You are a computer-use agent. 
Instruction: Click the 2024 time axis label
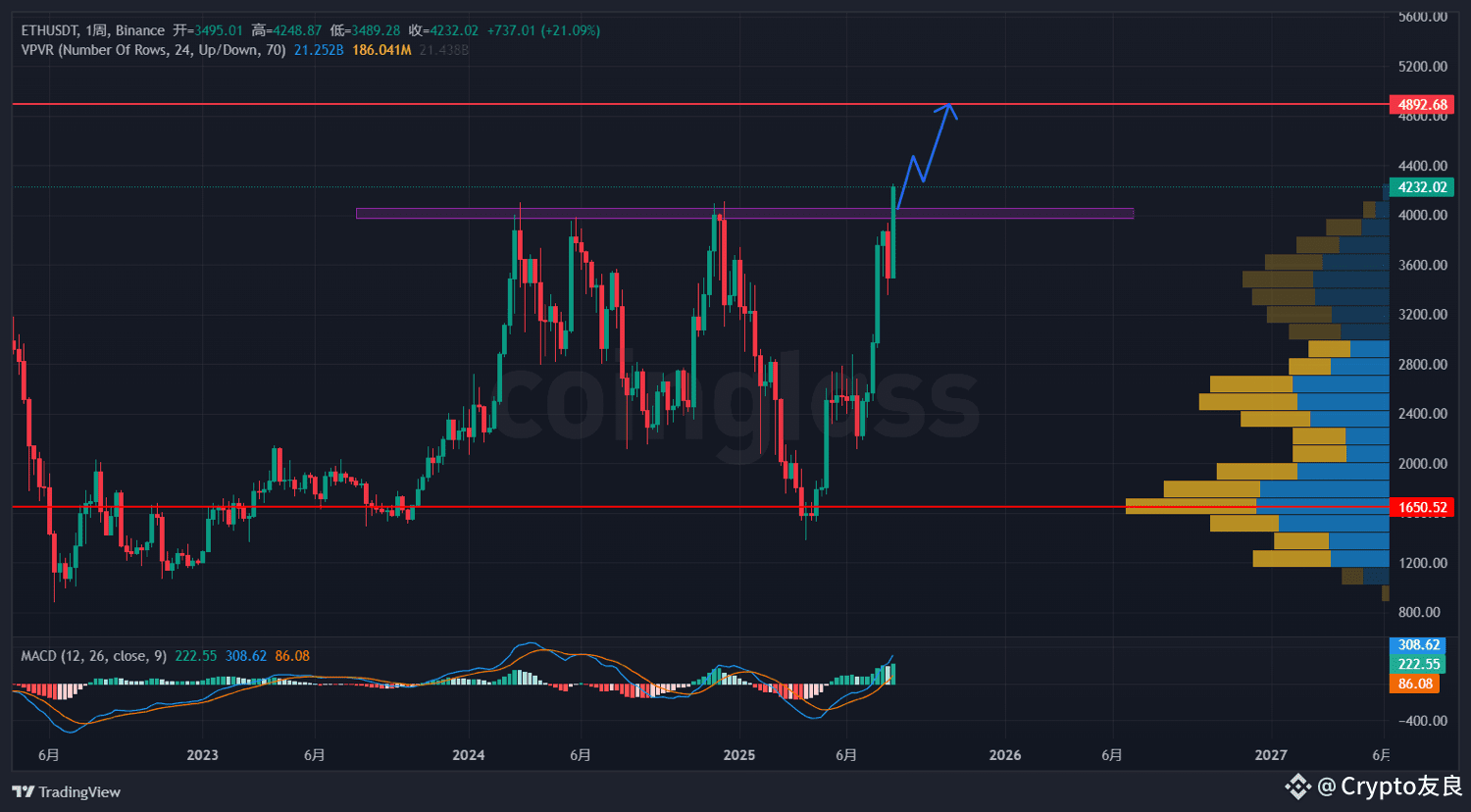tap(469, 755)
